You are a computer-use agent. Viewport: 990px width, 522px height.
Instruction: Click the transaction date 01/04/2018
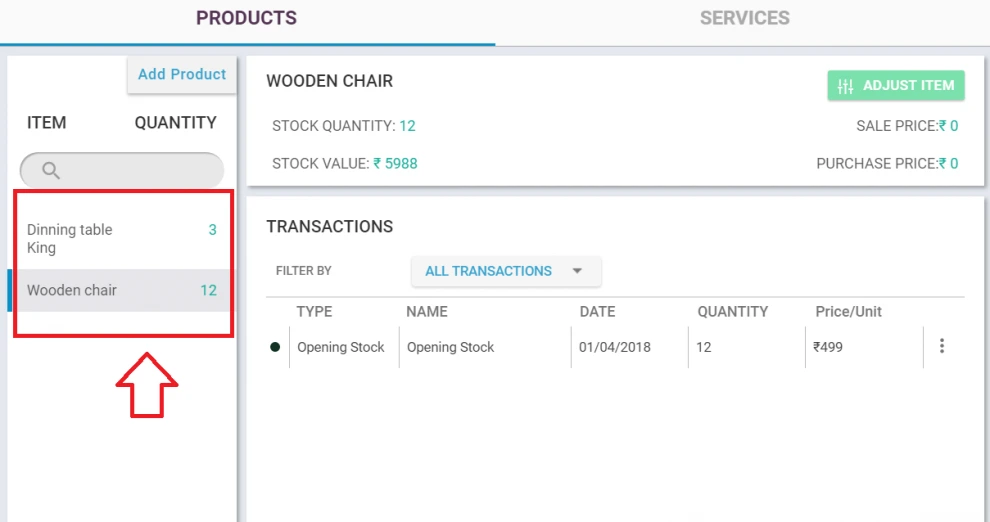pos(614,347)
